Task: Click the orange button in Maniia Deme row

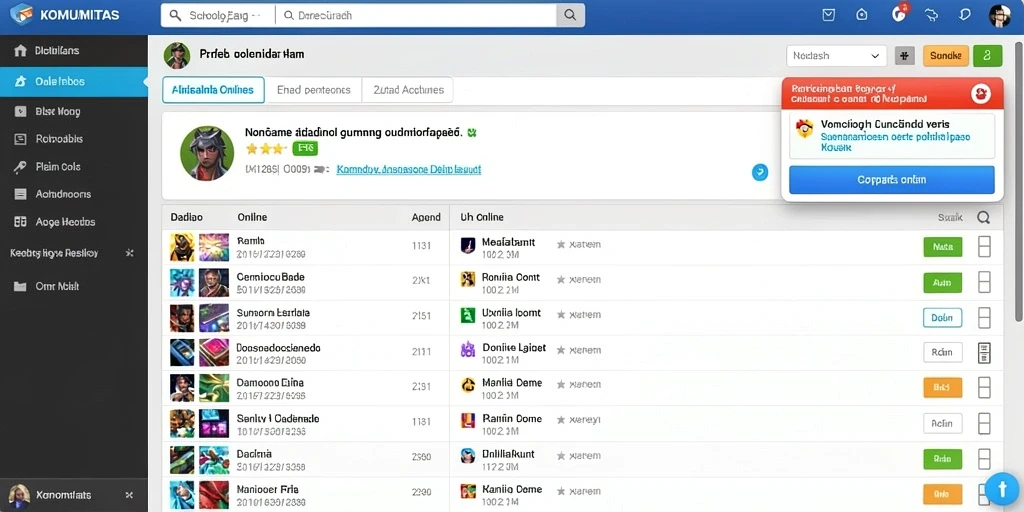Action: (x=942, y=388)
